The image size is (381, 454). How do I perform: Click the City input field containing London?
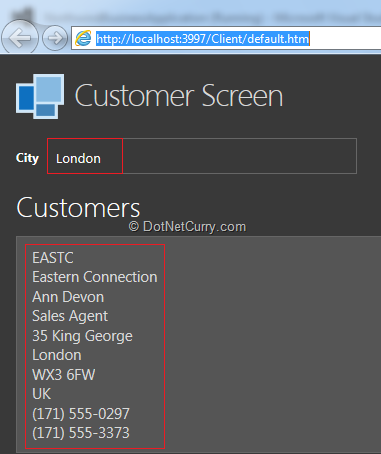tap(202, 156)
